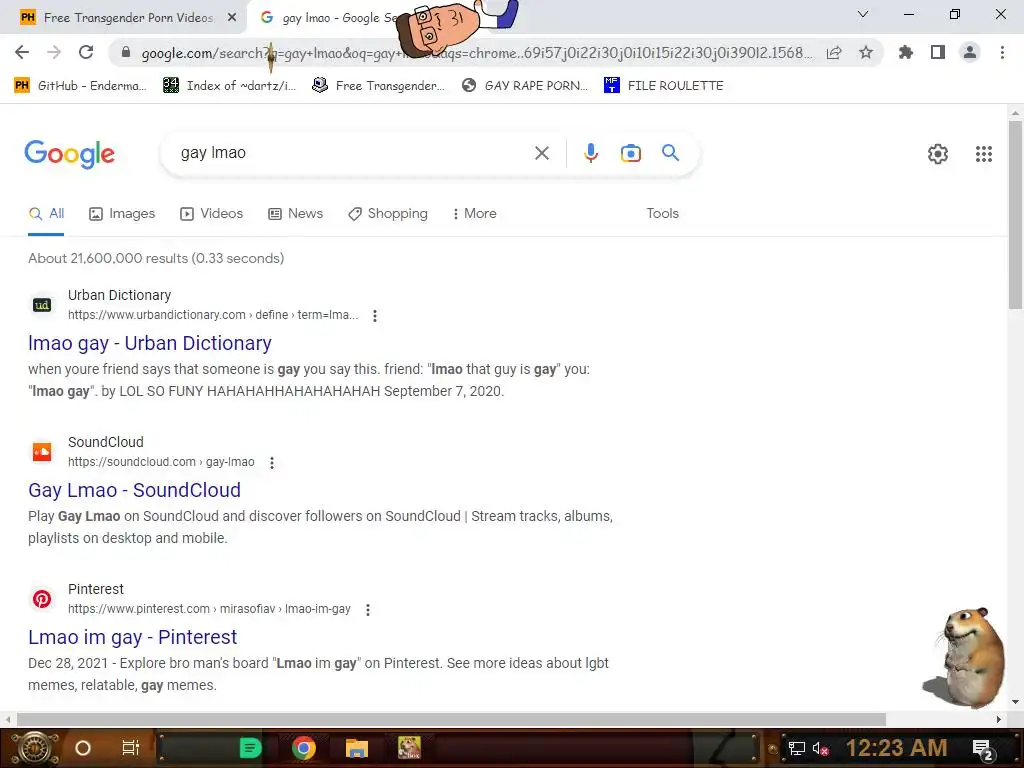This screenshot has width=1024, height=768.
Task: Open Chrome three-dot main menu
Action: click(1002, 52)
